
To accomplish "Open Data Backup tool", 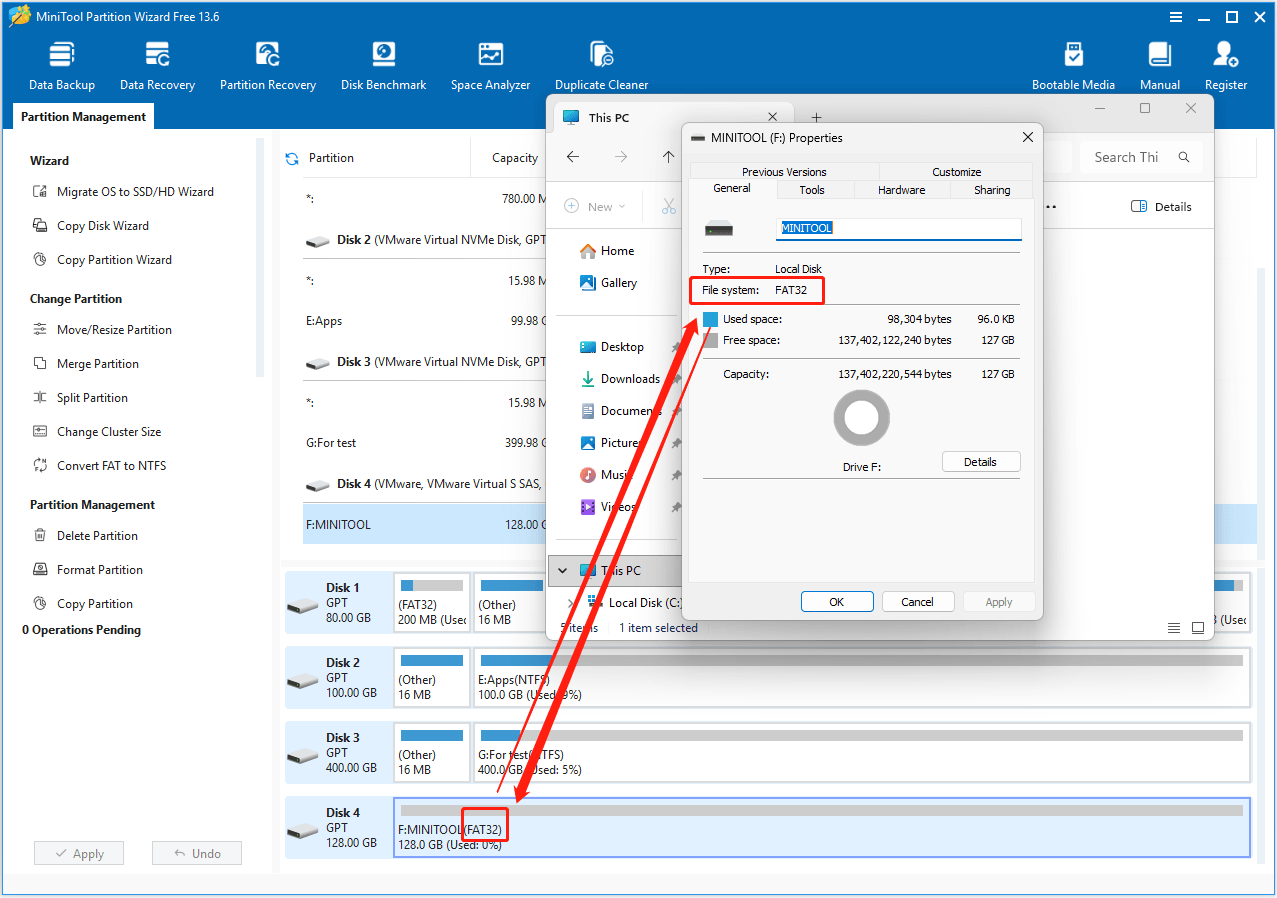I will pos(62,66).
